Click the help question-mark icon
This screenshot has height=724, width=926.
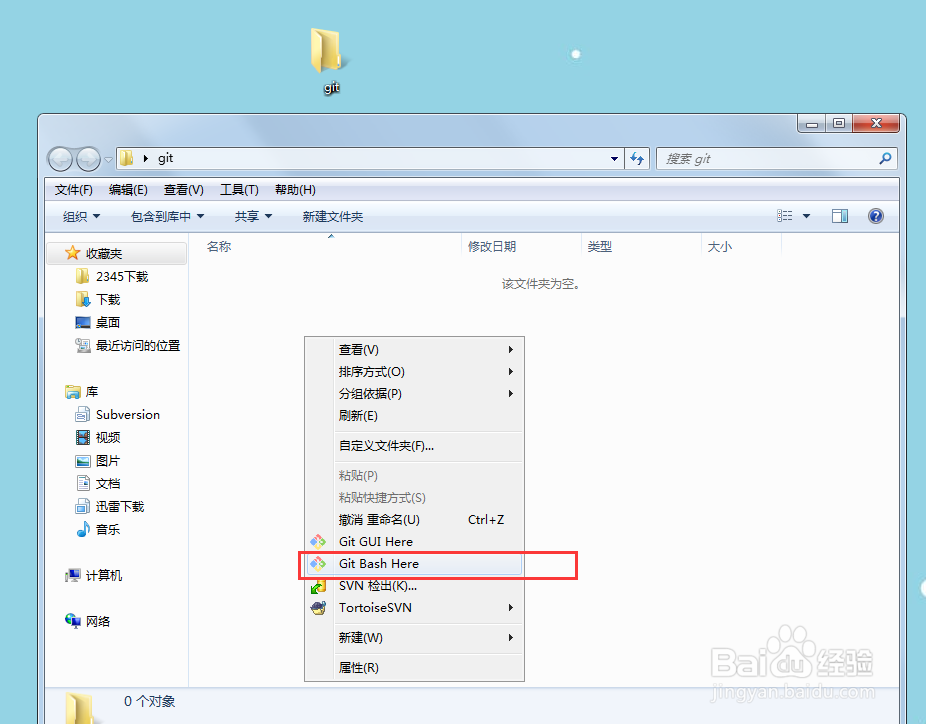click(875, 215)
